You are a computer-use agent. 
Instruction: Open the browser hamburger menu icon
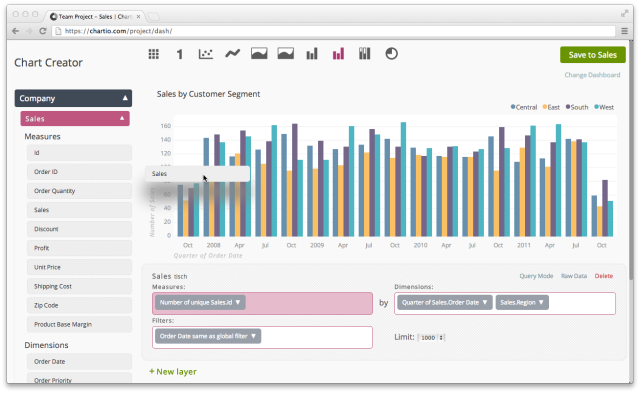pyautogui.click(x=624, y=31)
